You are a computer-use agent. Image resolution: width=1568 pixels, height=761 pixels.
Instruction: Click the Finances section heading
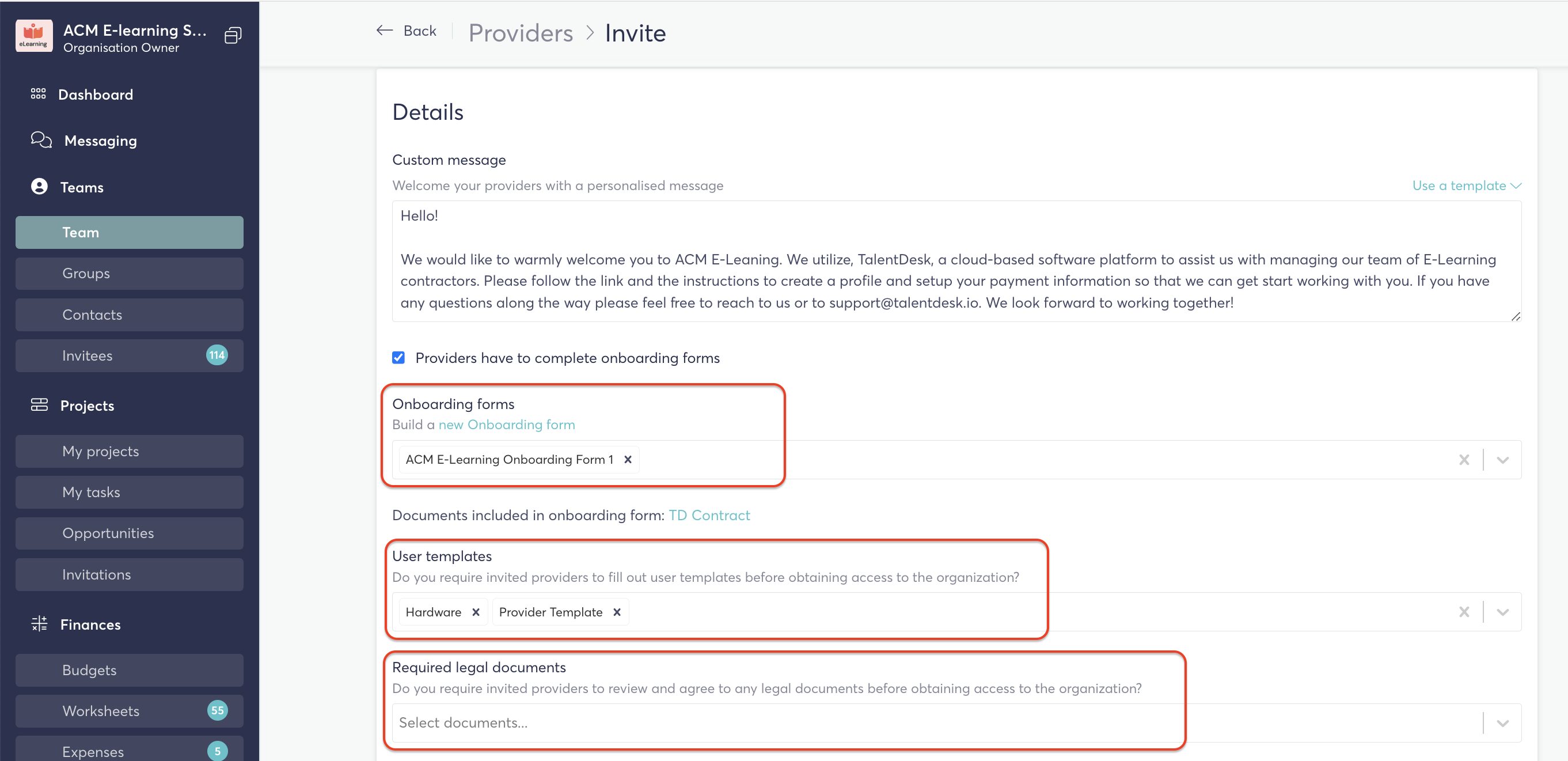pos(90,624)
